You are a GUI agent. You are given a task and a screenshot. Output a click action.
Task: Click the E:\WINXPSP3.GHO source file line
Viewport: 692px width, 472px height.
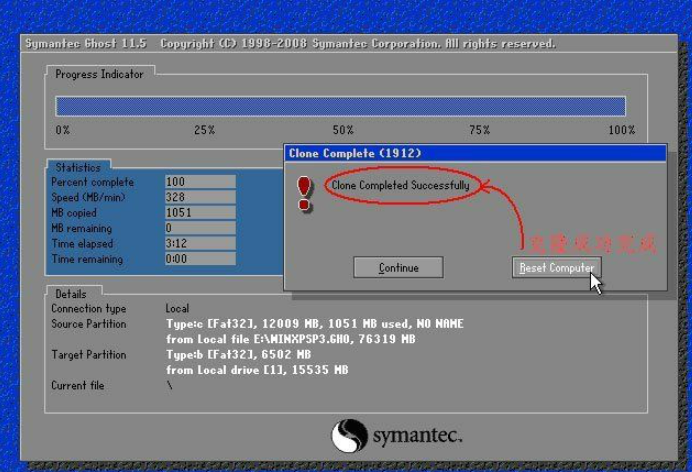pos(290,339)
